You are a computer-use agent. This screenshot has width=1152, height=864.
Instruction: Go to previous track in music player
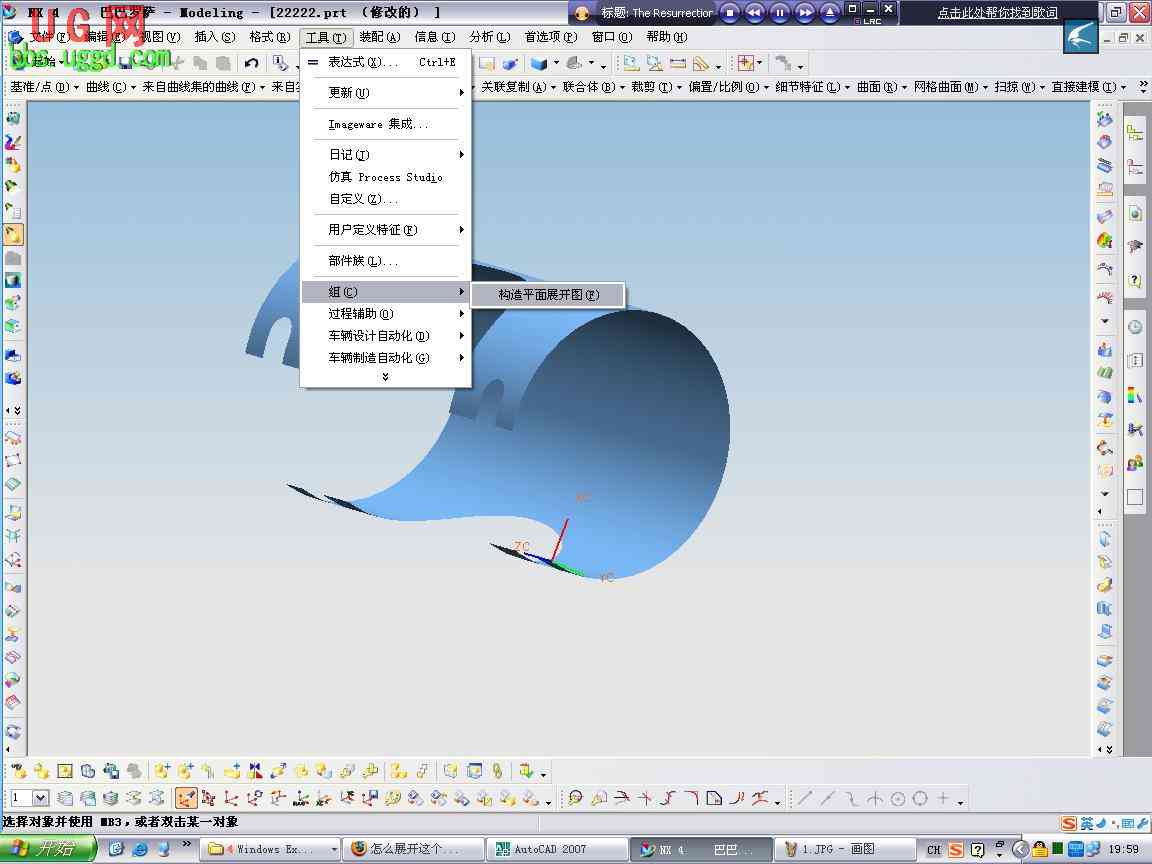click(755, 12)
